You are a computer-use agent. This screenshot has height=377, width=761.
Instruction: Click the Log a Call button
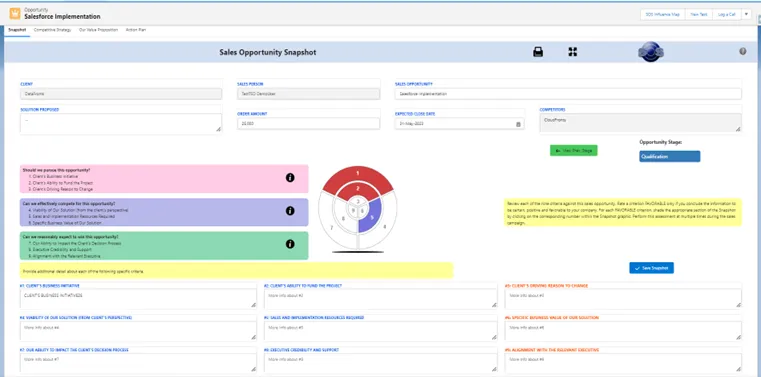click(727, 15)
